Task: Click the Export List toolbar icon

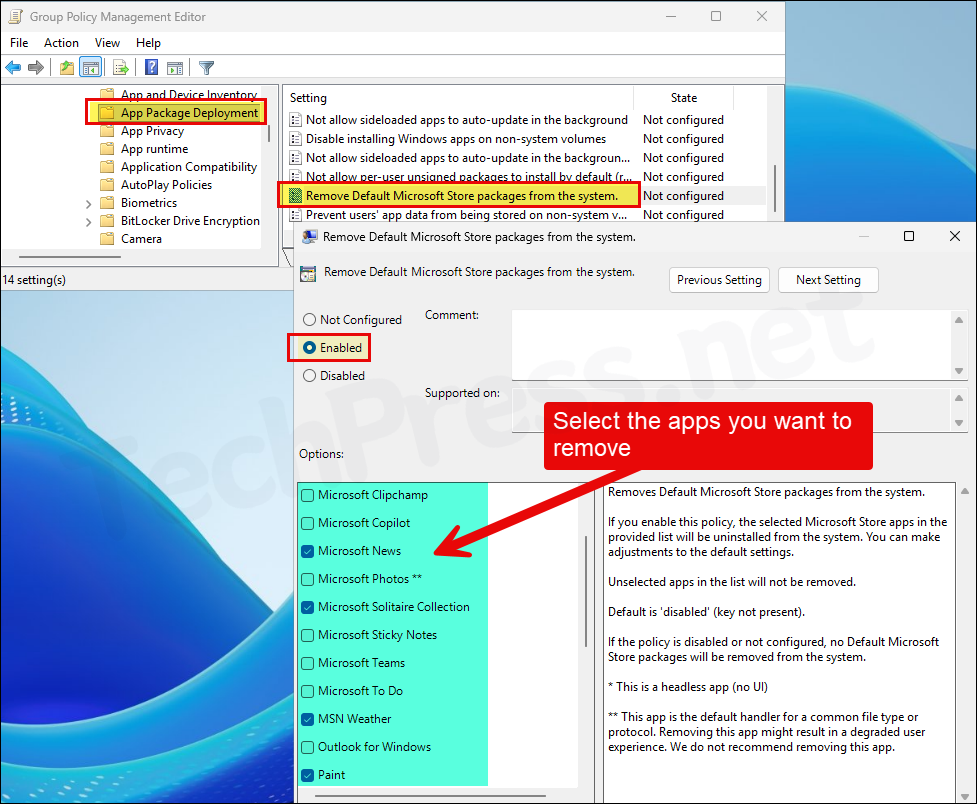Action: tap(121, 67)
